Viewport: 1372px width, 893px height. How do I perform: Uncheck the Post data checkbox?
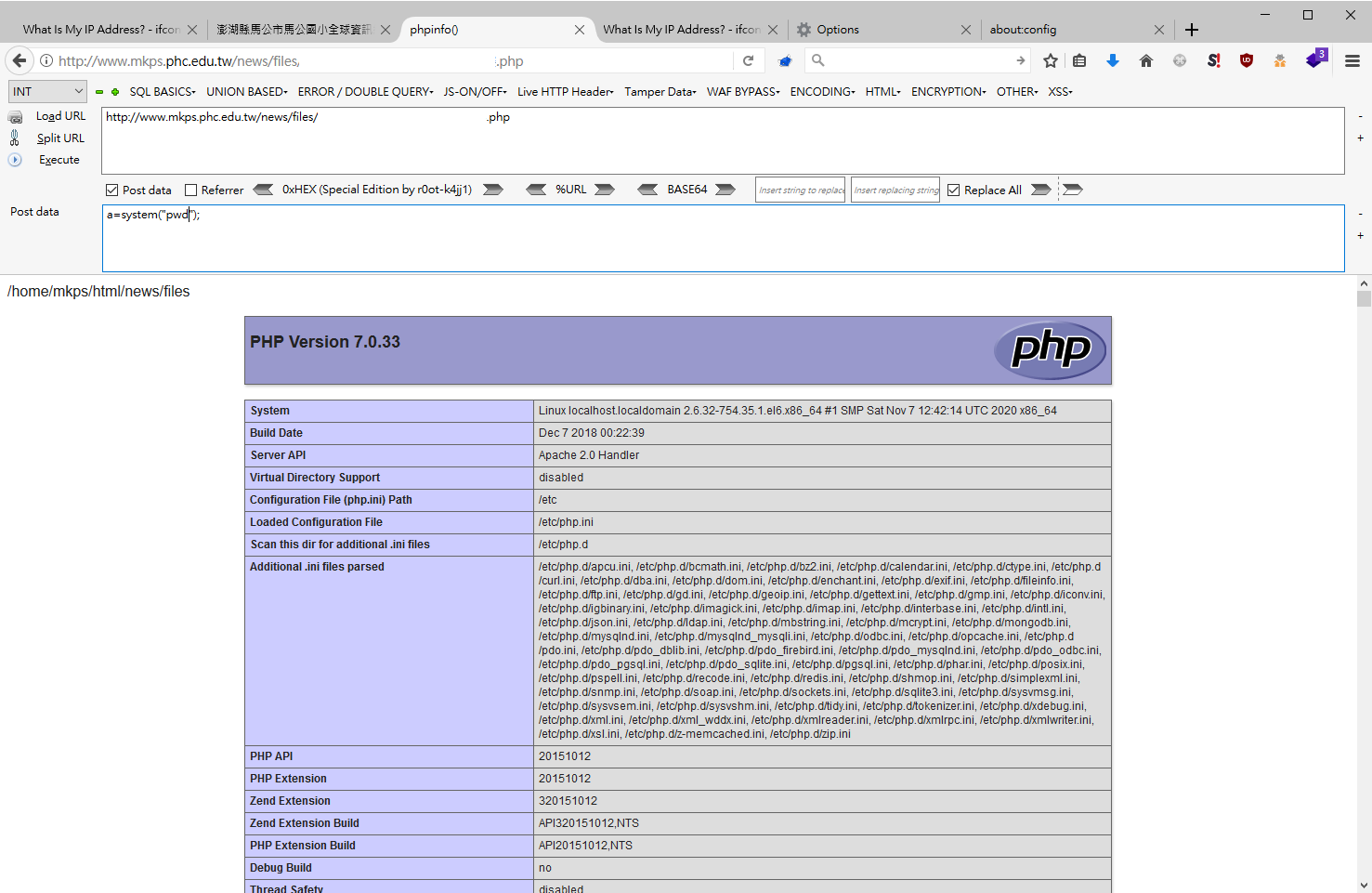coord(112,190)
